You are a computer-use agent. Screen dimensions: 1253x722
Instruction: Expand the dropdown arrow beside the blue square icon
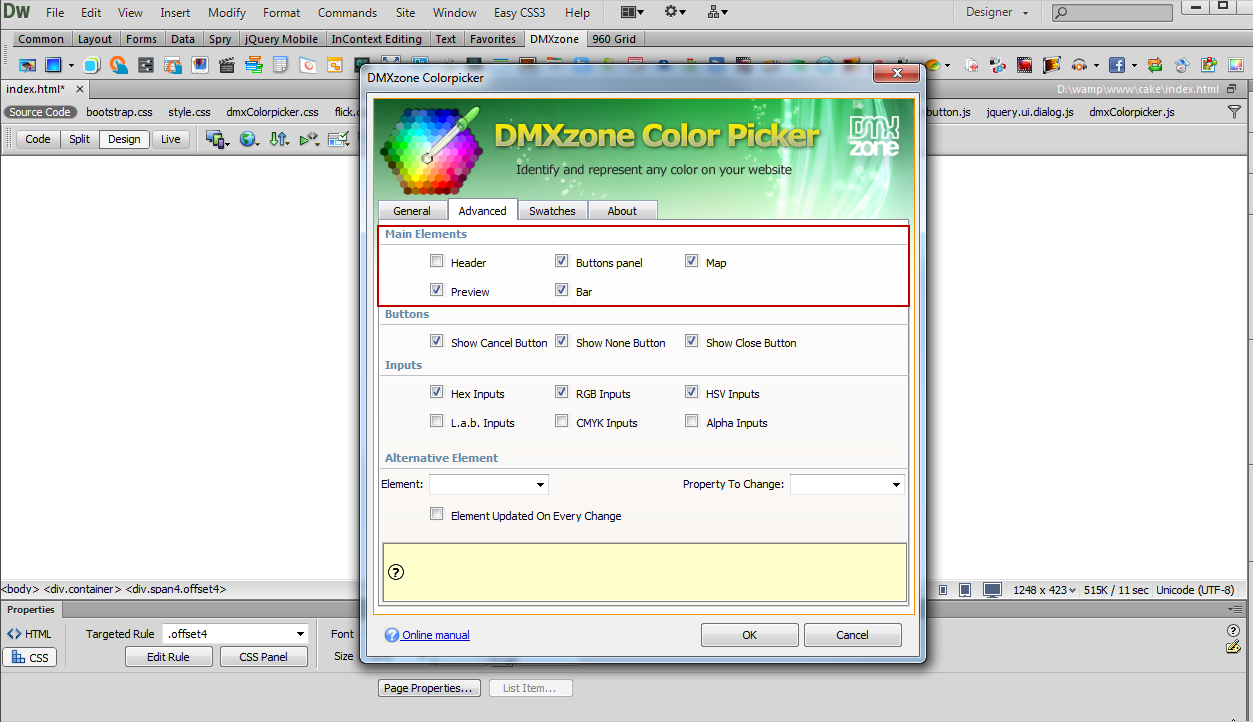71,66
